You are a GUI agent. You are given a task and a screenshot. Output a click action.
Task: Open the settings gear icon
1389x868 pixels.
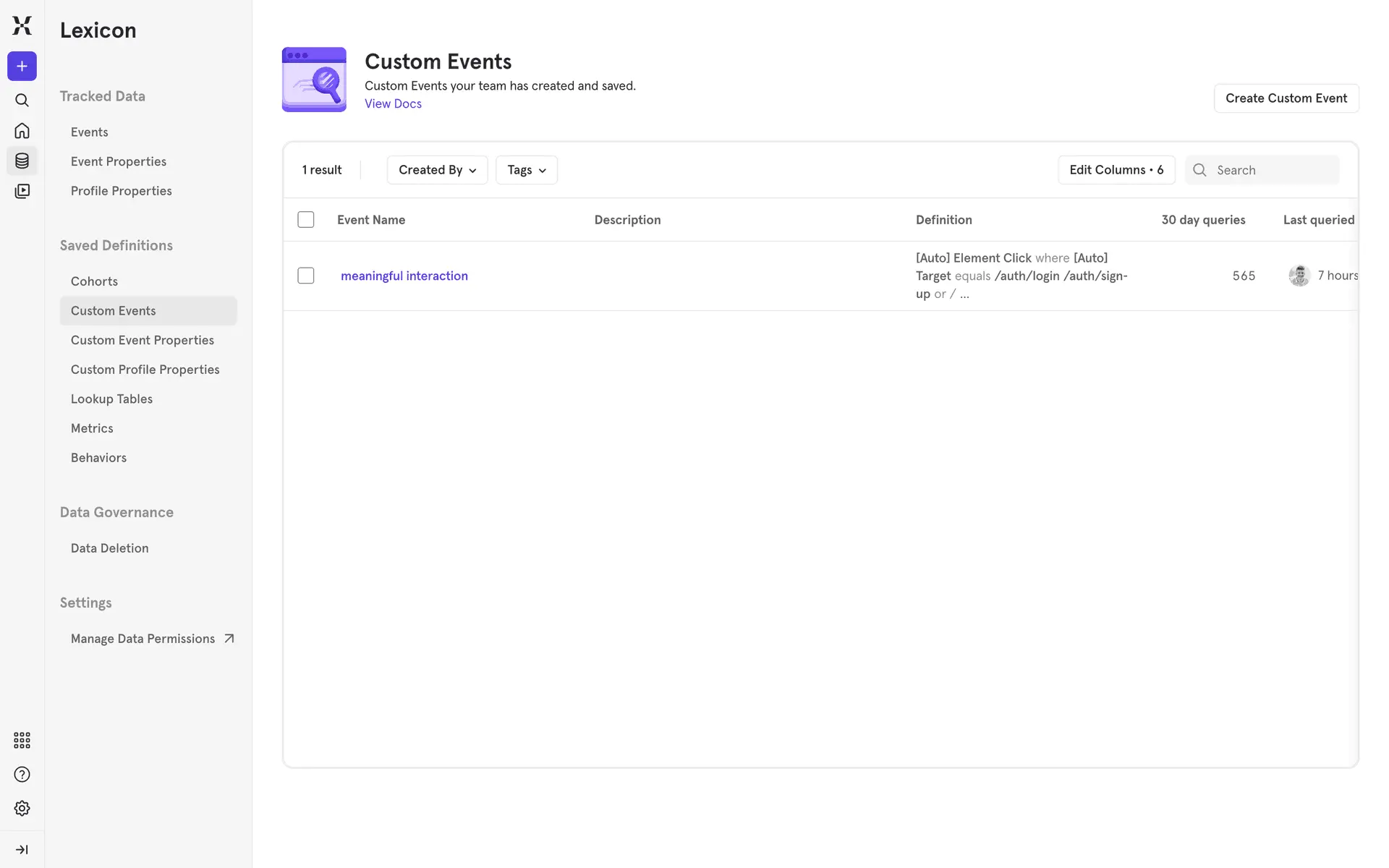tap(22, 808)
